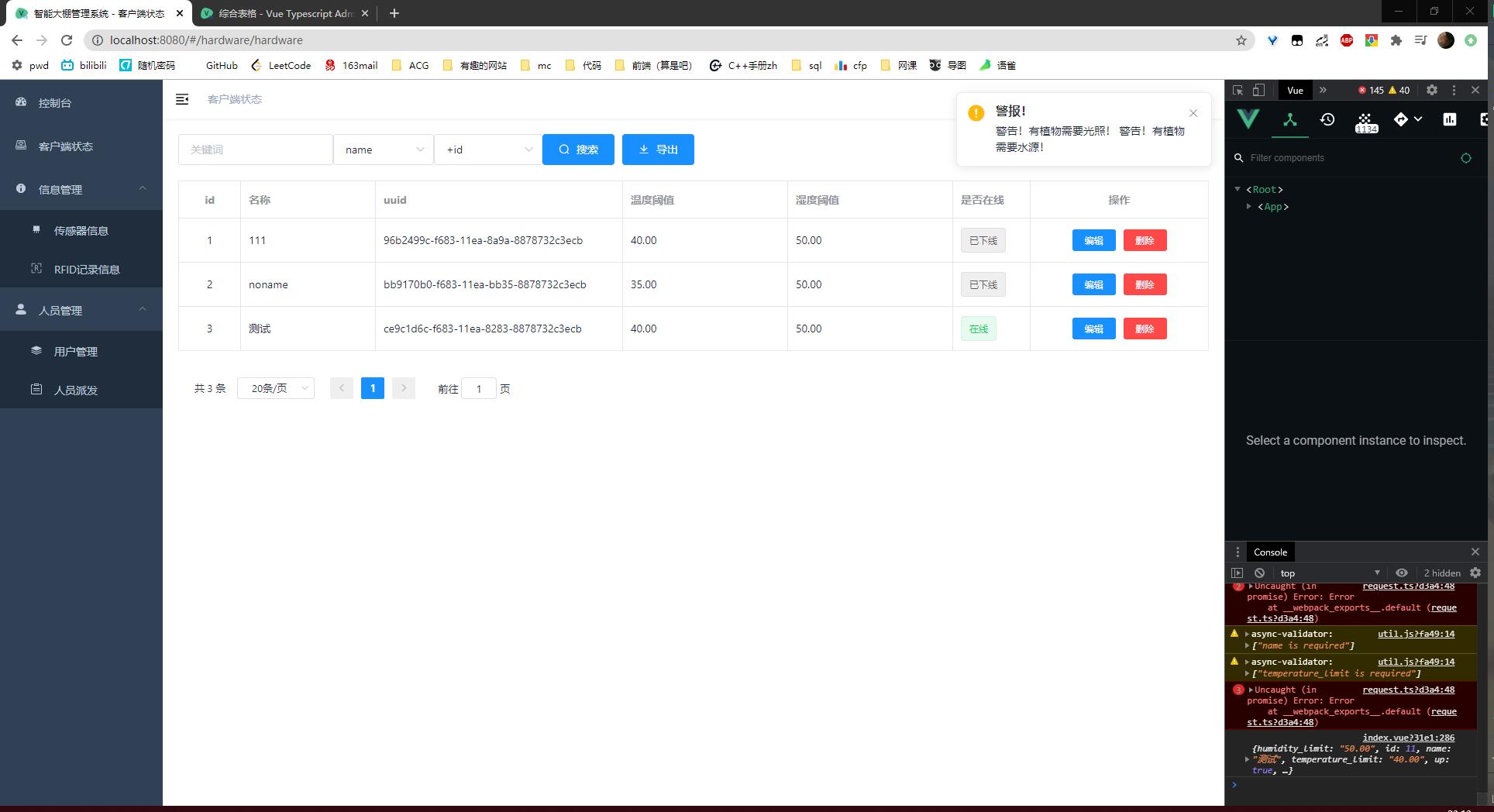Viewport: 1494px width, 812px height.
Task: Click the red error count 145
Action: tap(1371, 90)
